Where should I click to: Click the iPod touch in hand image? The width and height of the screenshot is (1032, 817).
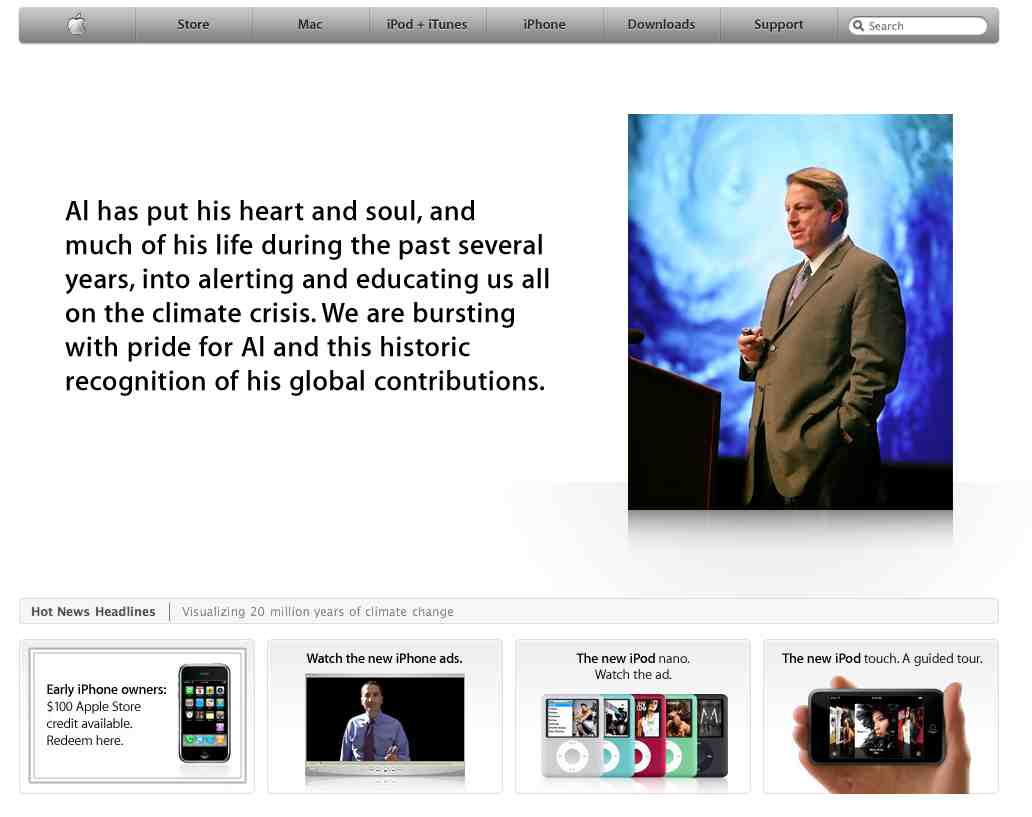(882, 735)
